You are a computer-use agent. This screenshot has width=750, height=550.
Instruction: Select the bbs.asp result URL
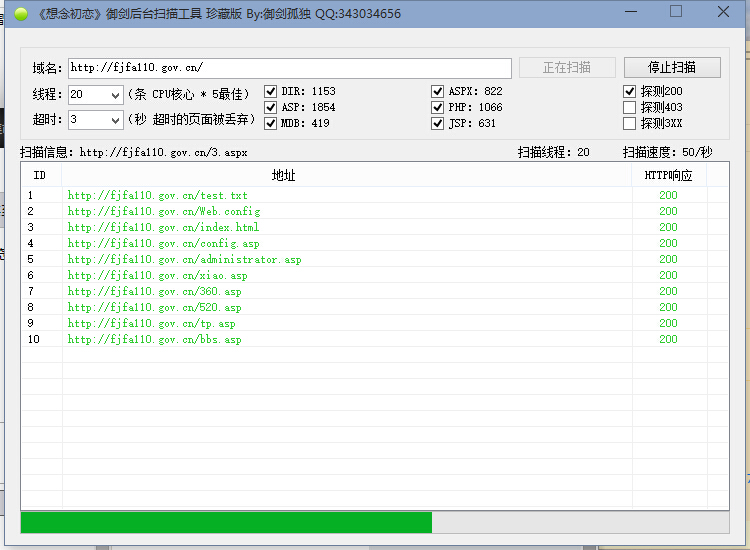(154, 339)
